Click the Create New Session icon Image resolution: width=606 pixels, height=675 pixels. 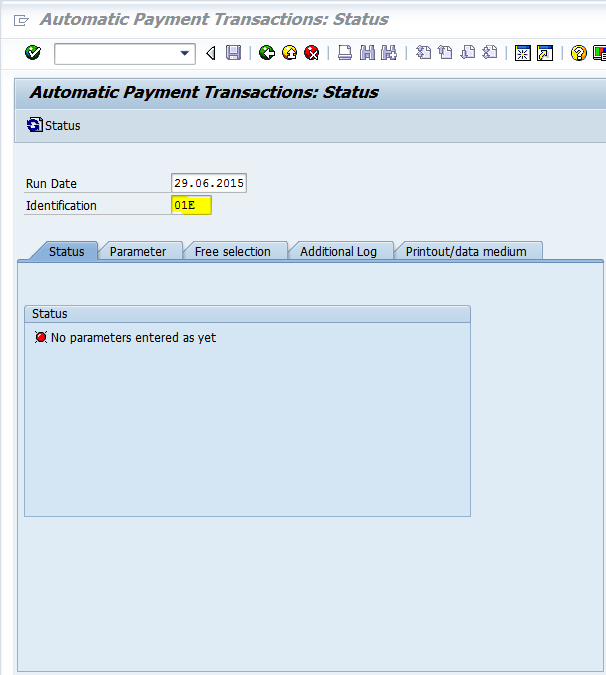coord(522,53)
